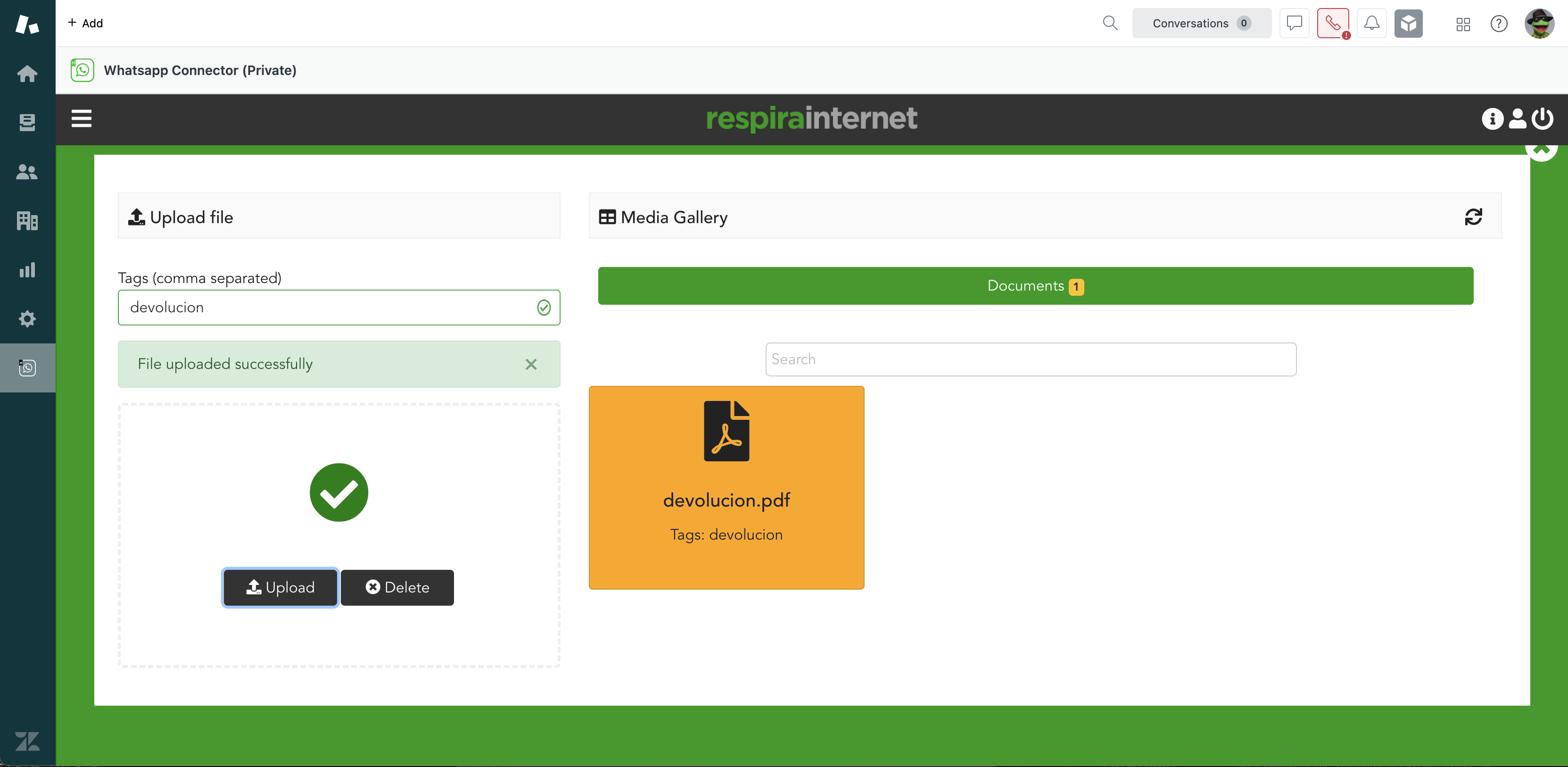The width and height of the screenshot is (1568, 767).
Task: Open the Whatsapp Connector sidebar app icon
Action: point(27,368)
